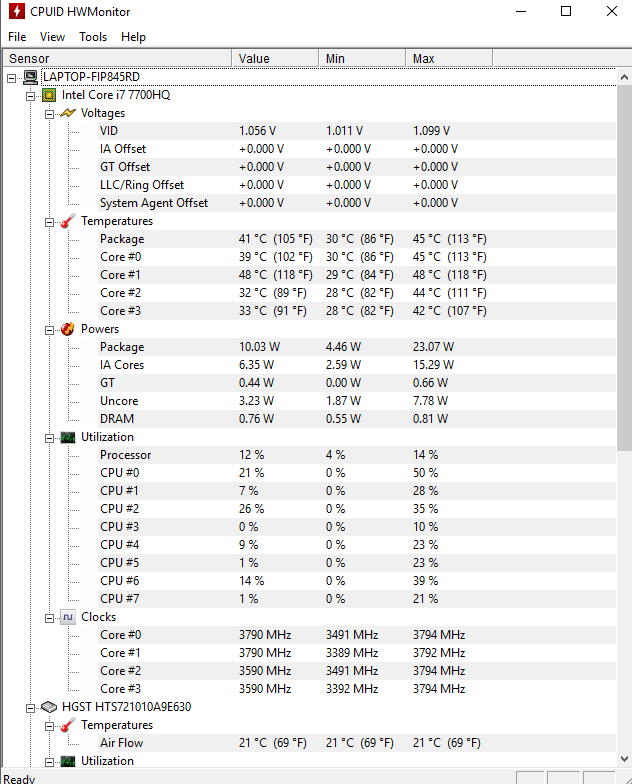Click the Utilization graph icon under the CPU
The image size is (632, 784).
(67, 437)
